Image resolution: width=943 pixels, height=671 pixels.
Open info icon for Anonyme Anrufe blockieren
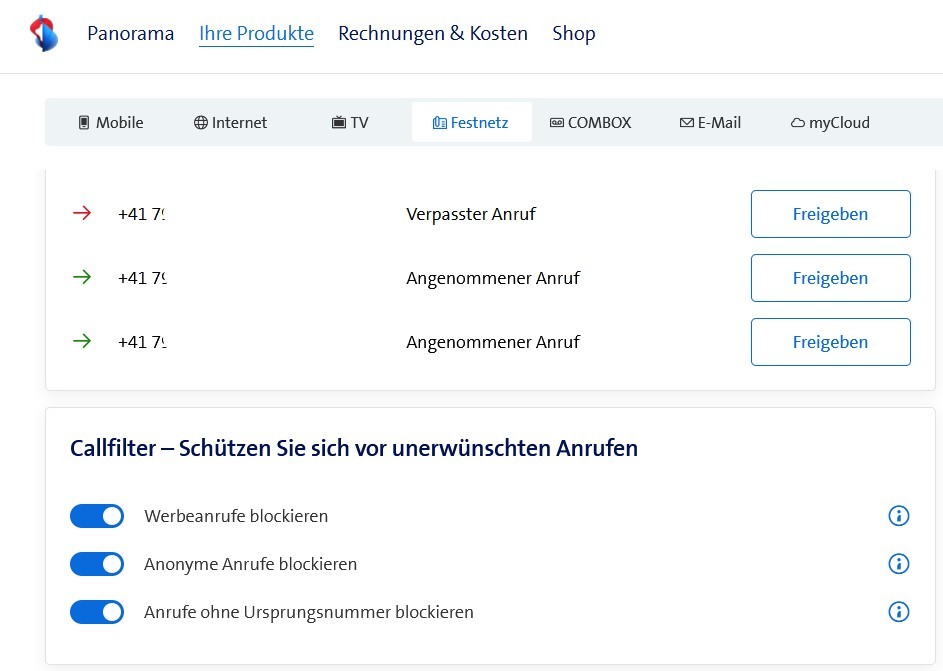point(899,564)
